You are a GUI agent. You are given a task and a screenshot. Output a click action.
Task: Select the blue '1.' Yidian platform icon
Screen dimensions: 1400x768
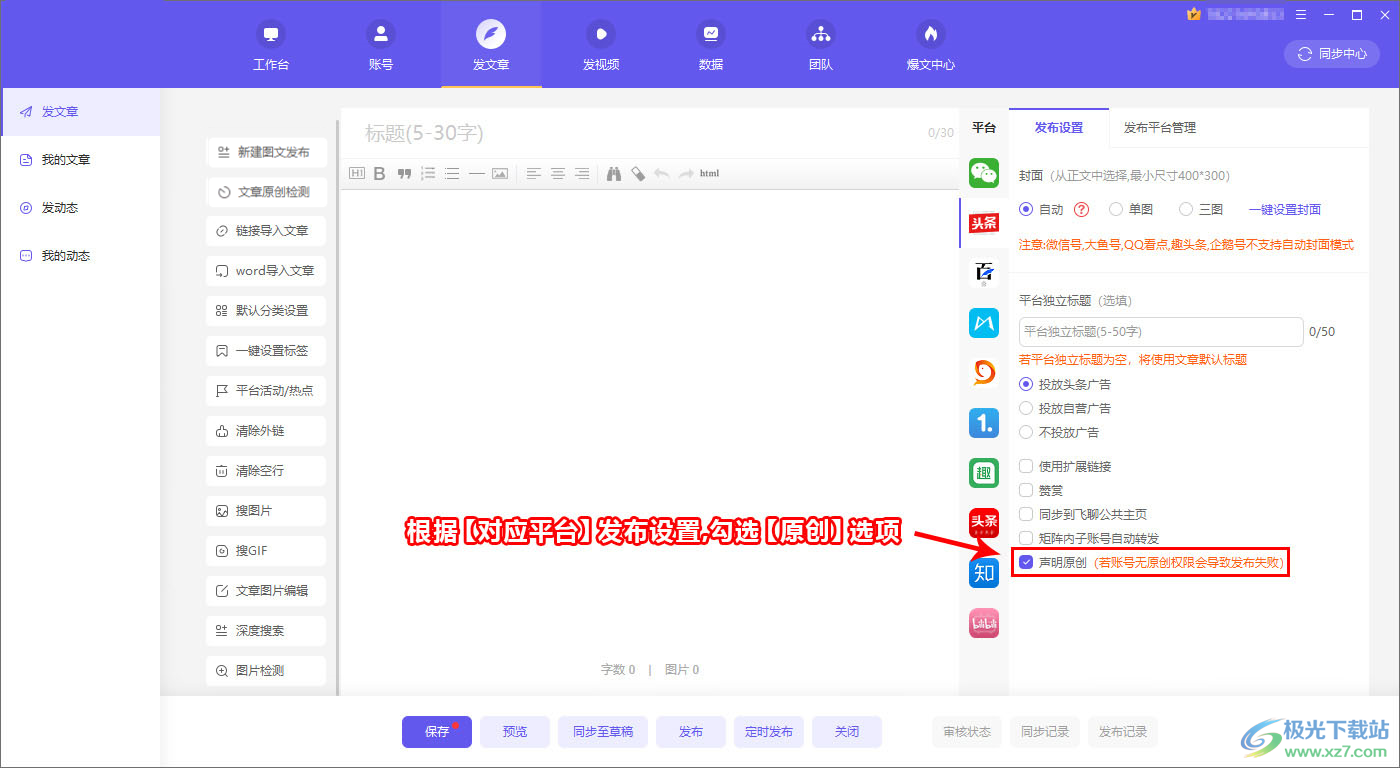point(984,423)
